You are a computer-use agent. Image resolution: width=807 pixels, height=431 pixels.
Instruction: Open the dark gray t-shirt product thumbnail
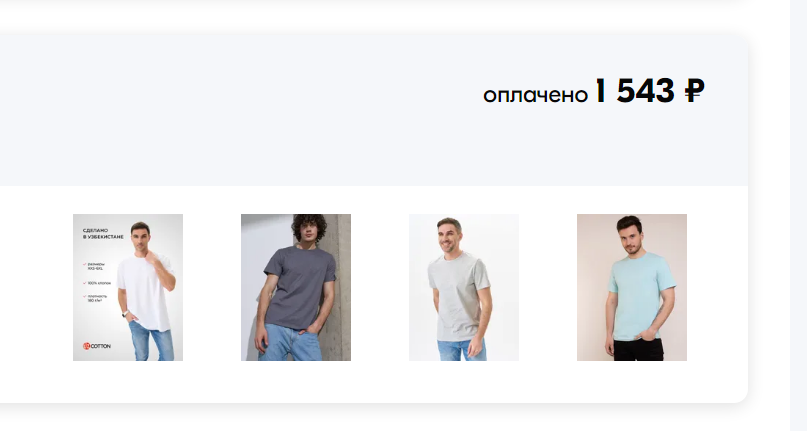tap(296, 287)
